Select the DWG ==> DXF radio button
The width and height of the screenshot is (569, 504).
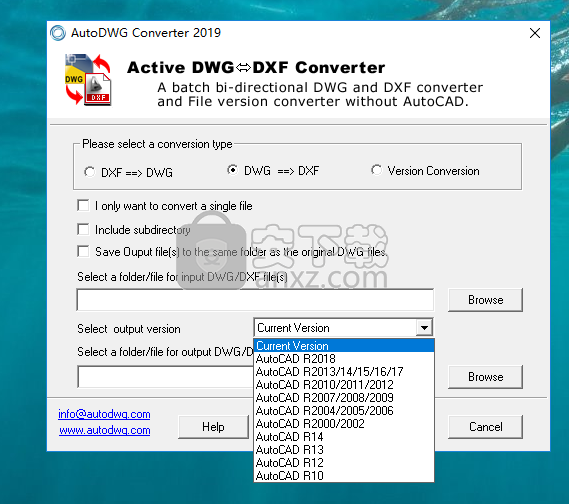(x=233, y=170)
